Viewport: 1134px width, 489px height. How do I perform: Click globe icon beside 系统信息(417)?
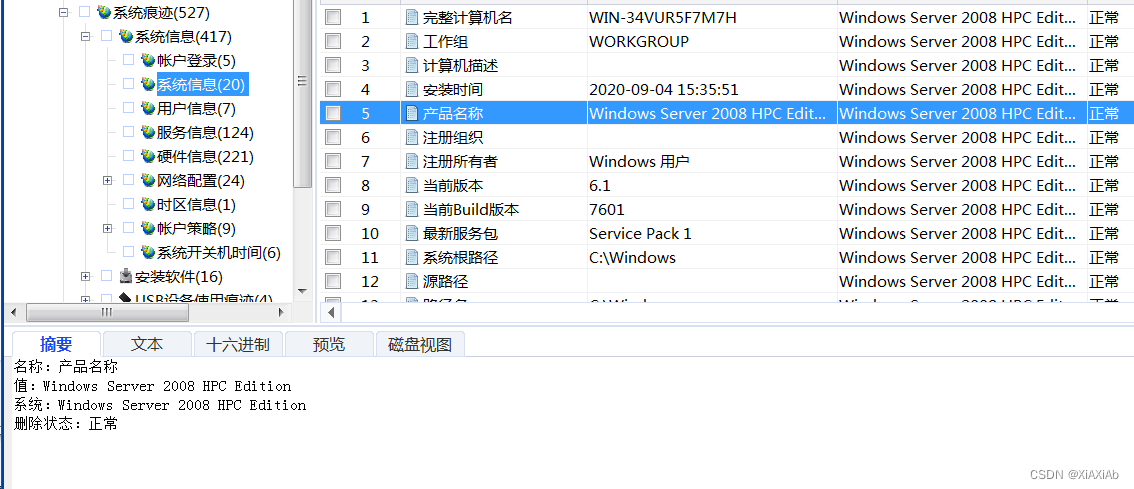tap(127, 36)
